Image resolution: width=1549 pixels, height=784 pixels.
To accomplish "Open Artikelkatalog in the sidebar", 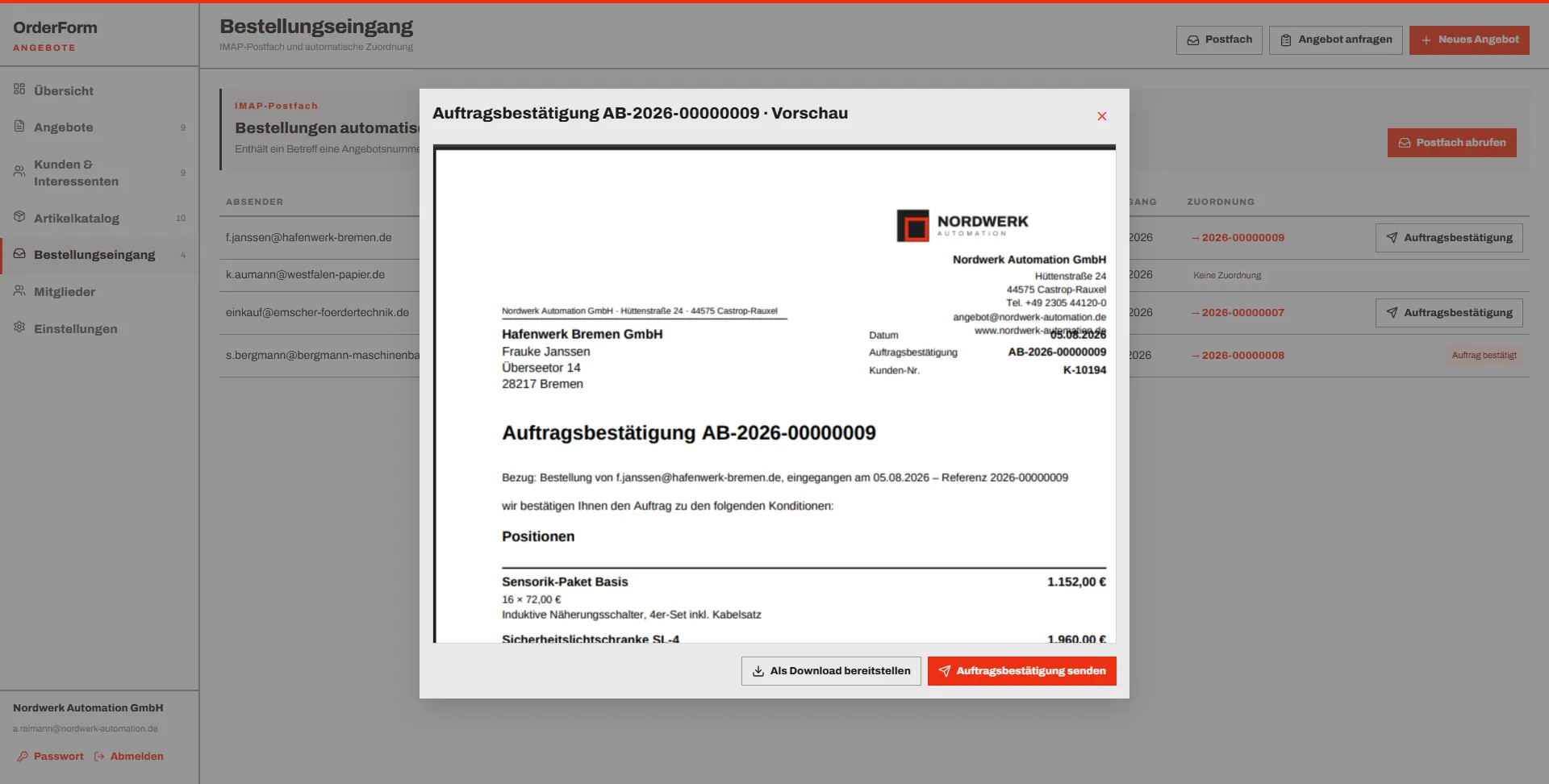I will tap(99, 218).
